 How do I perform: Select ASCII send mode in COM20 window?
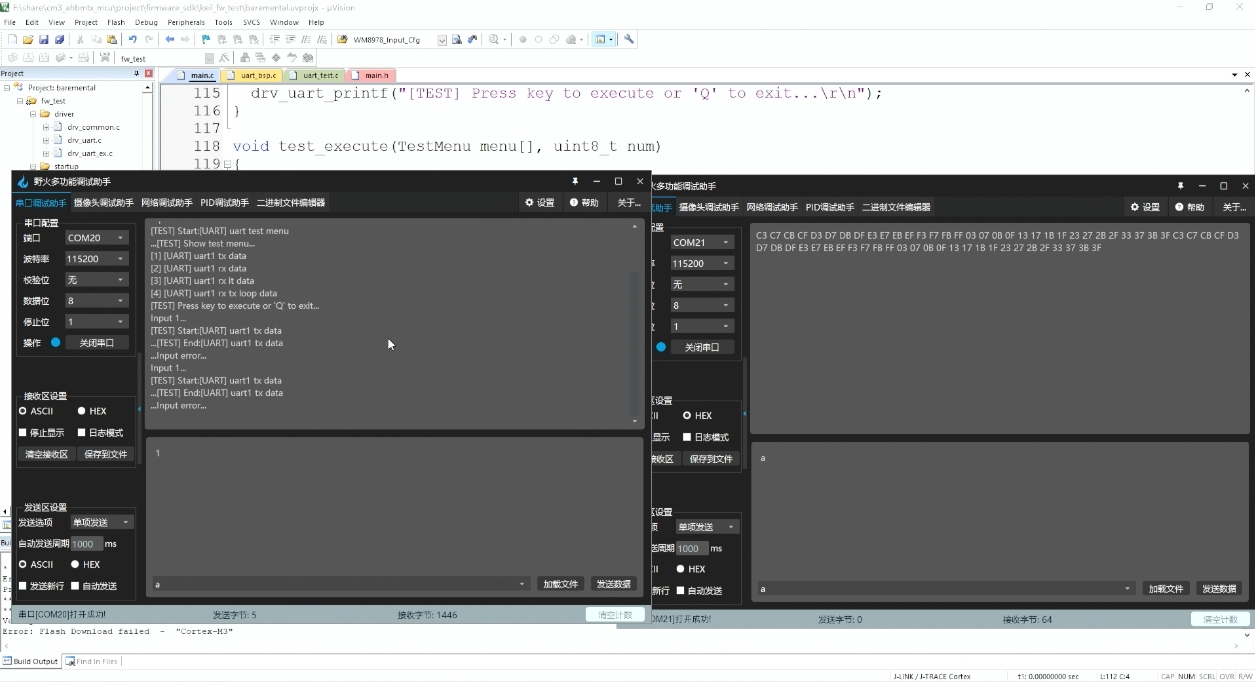tap(36, 564)
